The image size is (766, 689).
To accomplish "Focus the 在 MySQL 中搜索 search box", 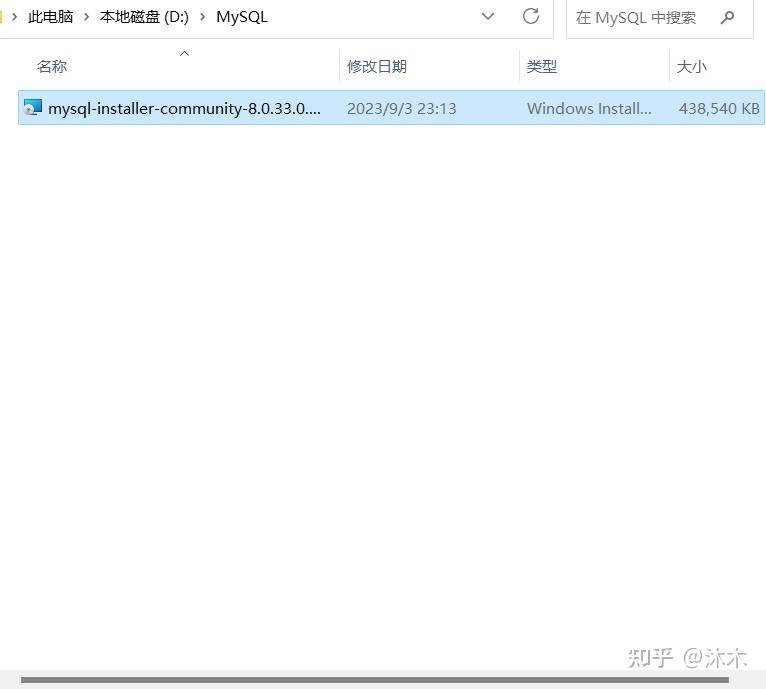I will (645, 18).
